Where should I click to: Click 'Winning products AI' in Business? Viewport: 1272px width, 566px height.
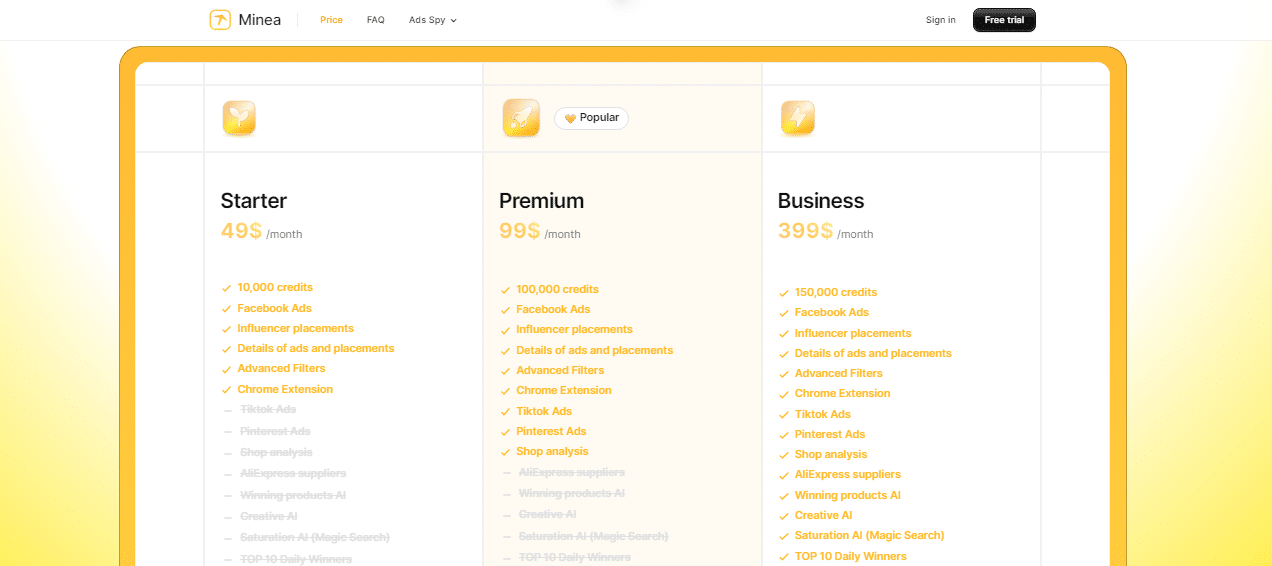847,495
